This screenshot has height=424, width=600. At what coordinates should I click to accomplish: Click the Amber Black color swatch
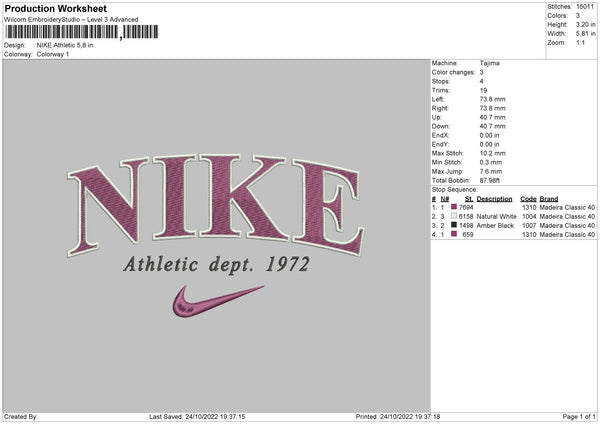click(454, 225)
